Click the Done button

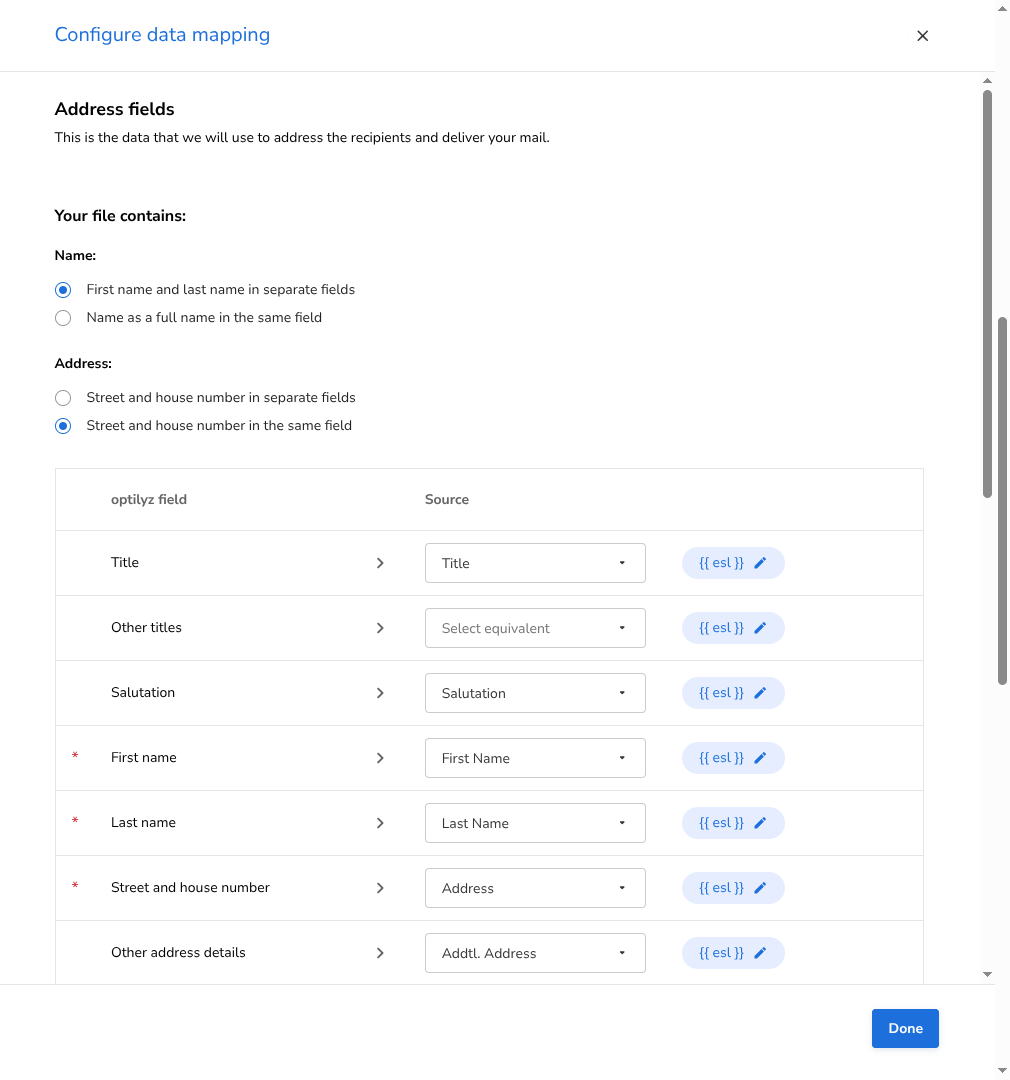coord(905,1028)
